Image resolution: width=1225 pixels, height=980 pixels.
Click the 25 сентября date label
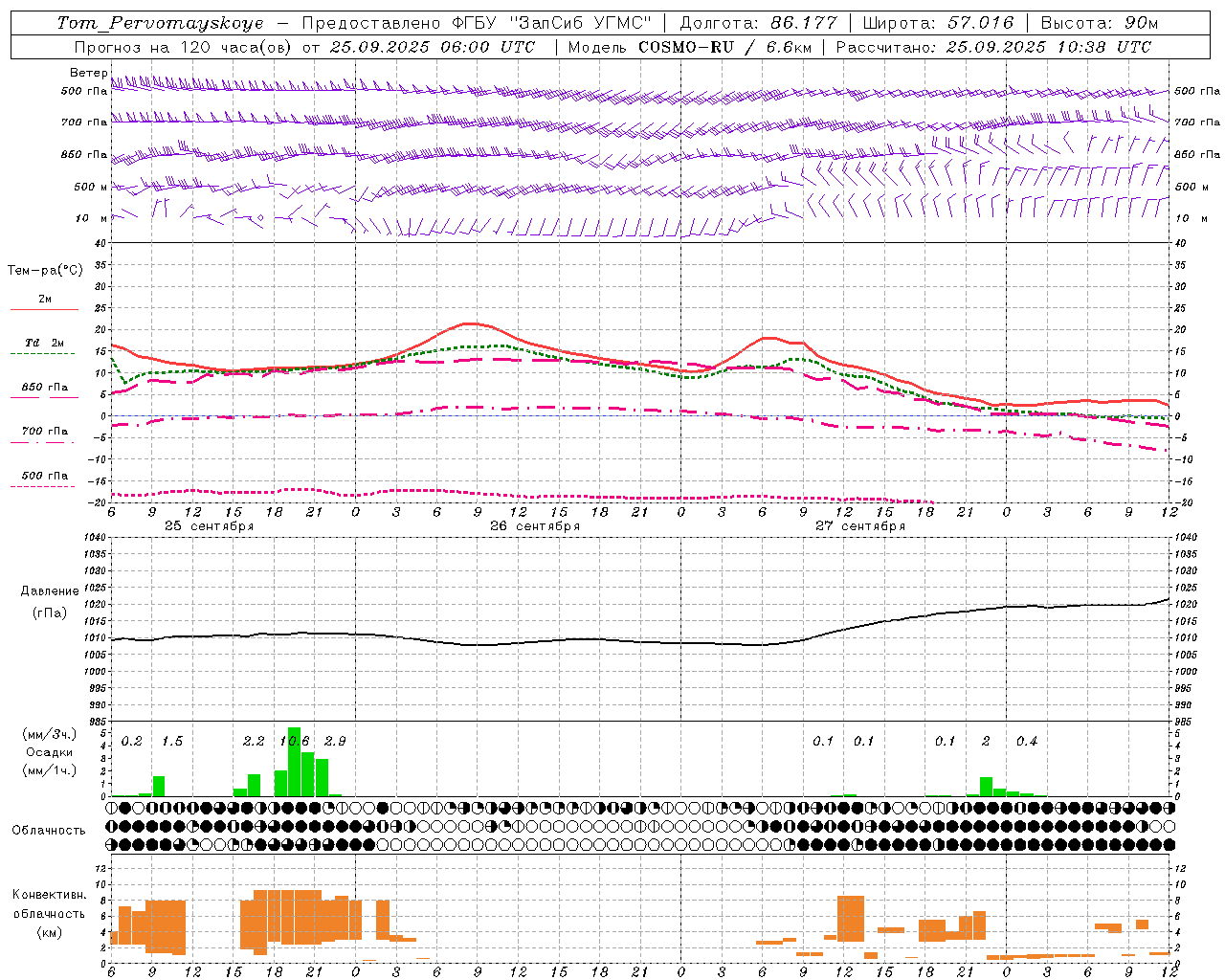210,526
